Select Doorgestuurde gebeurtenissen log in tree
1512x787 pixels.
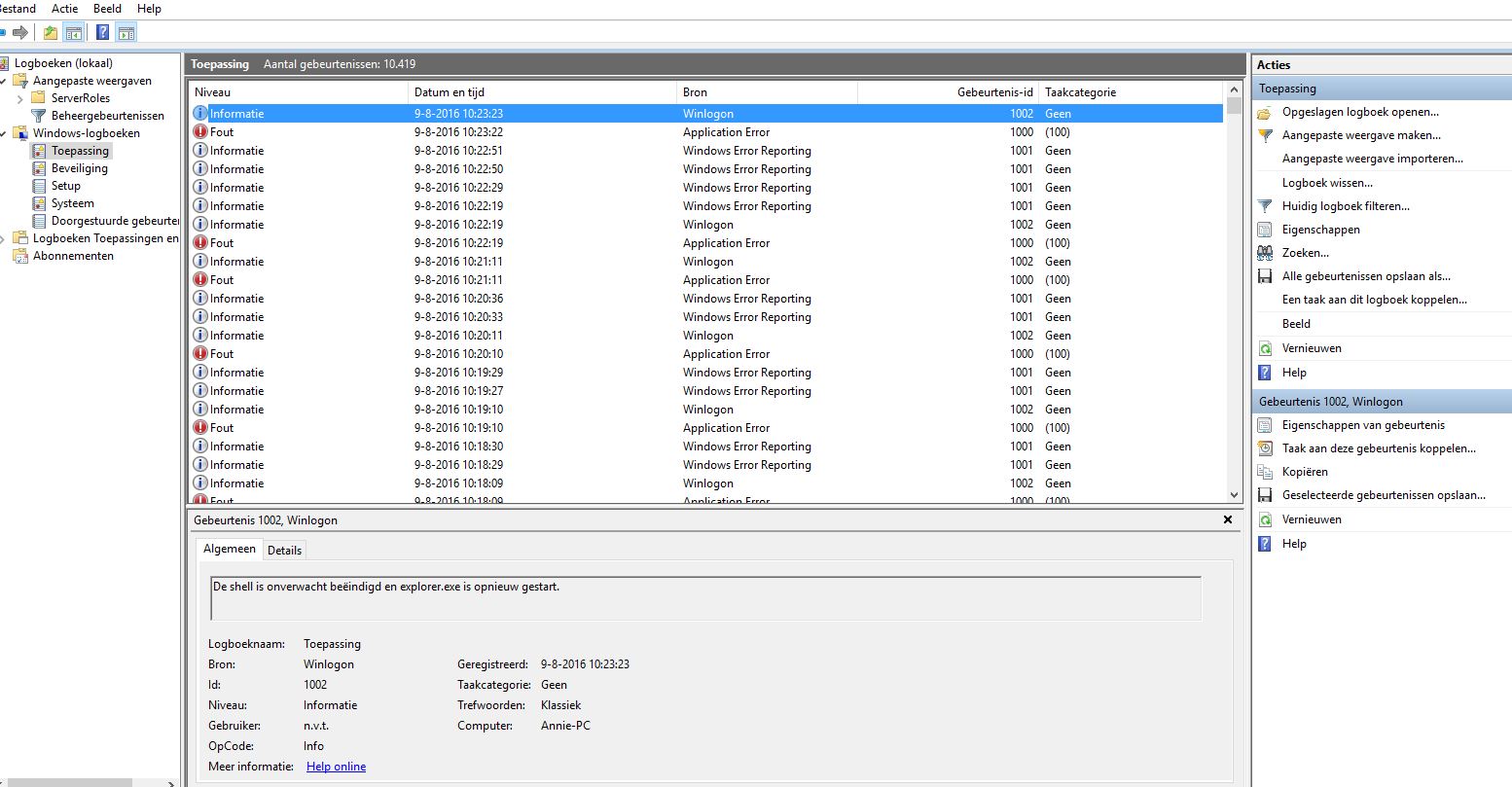[115, 221]
